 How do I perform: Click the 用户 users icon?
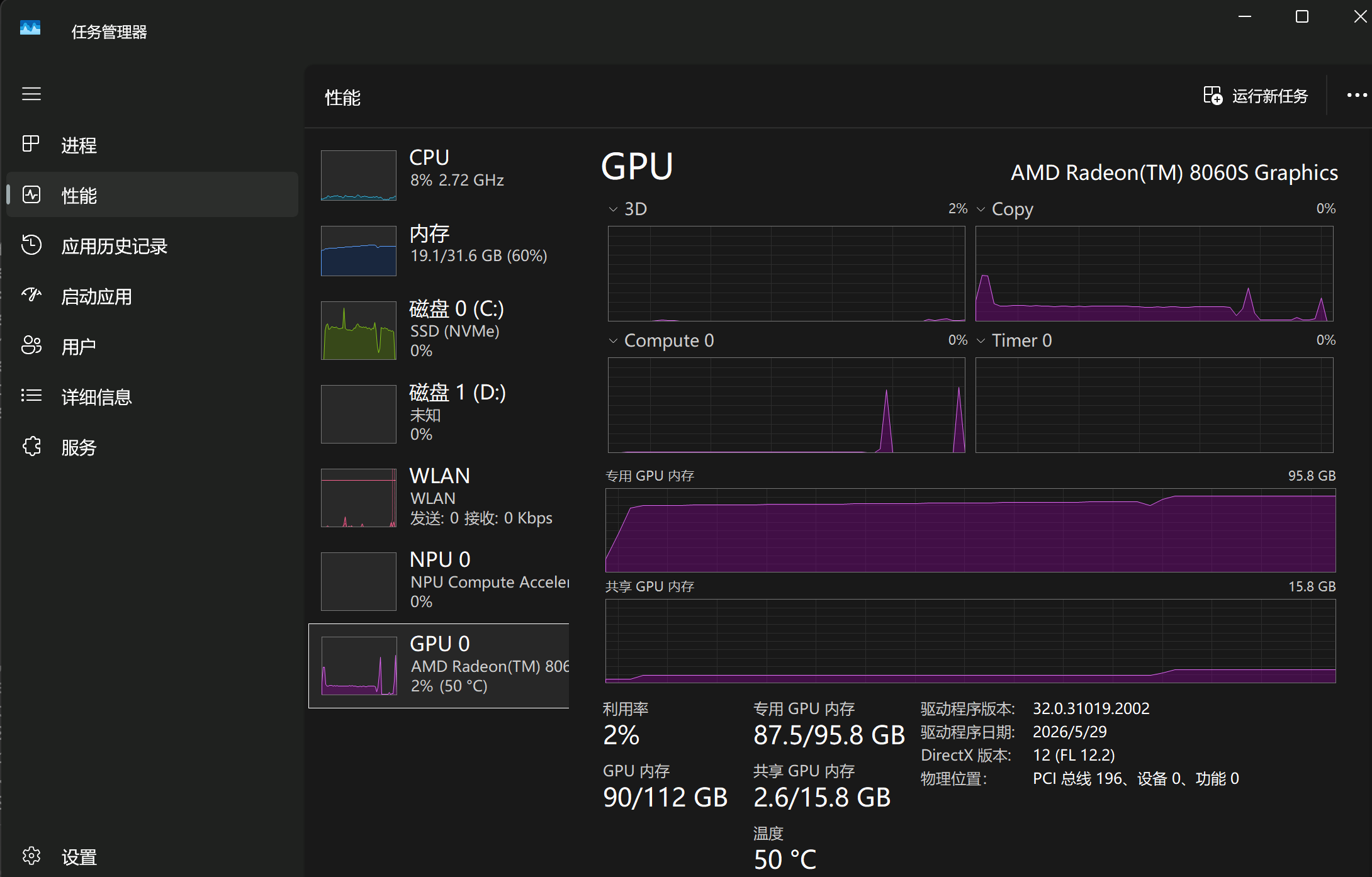pos(31,345)
